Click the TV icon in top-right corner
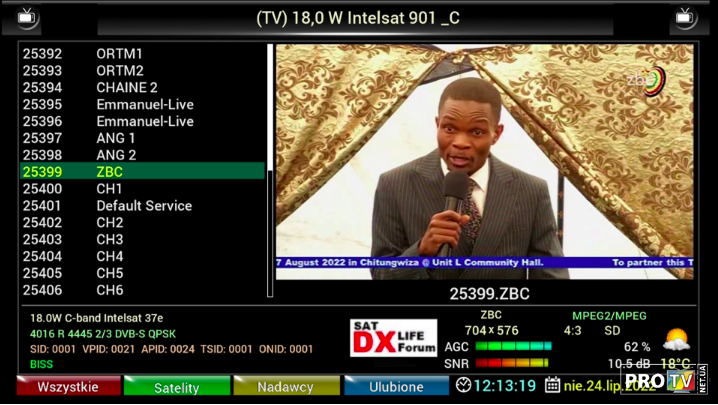Screen dimensions: 718x405 (685, 18)
